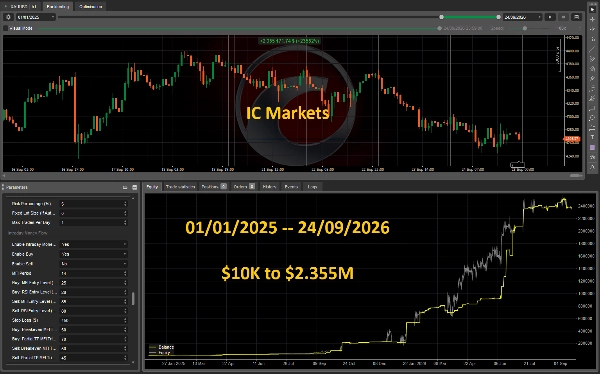600x374 pixels.
Task: Select the text T tool
Action: pyautogui.click(x=592, y=137)
